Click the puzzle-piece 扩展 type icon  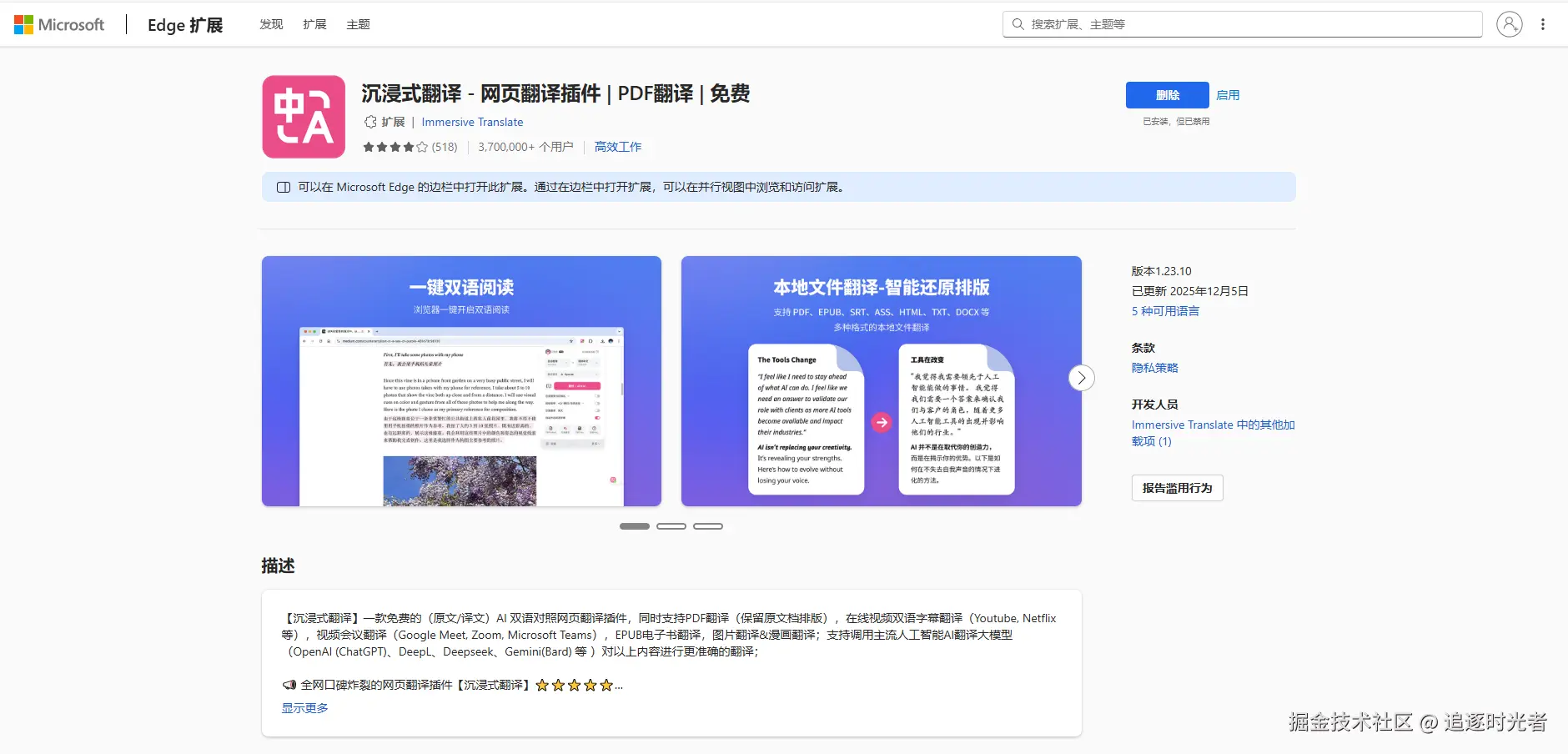coord(370,122)
